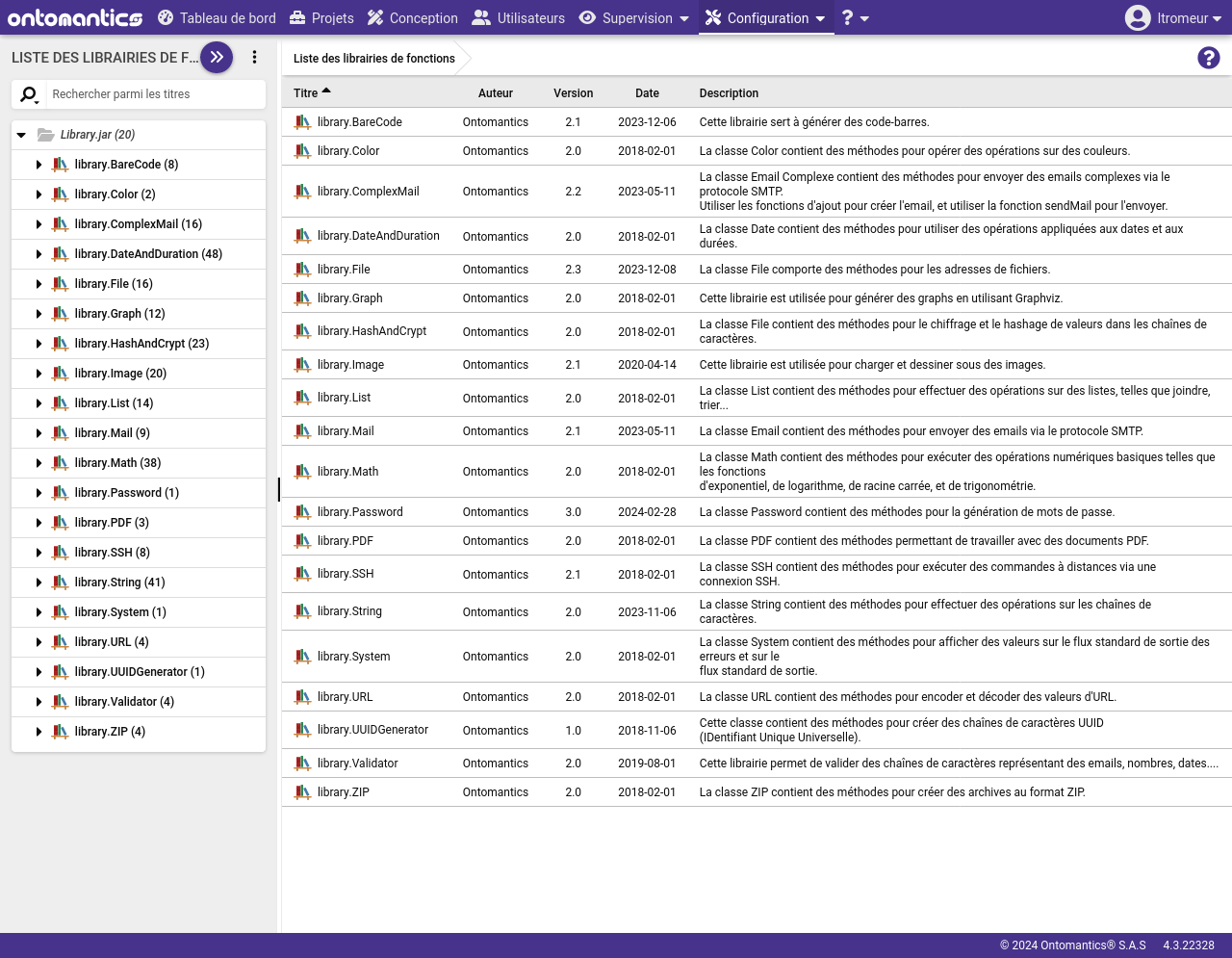
Task: Click the library.URL books icon in the tree
Action: pos(60,642)
